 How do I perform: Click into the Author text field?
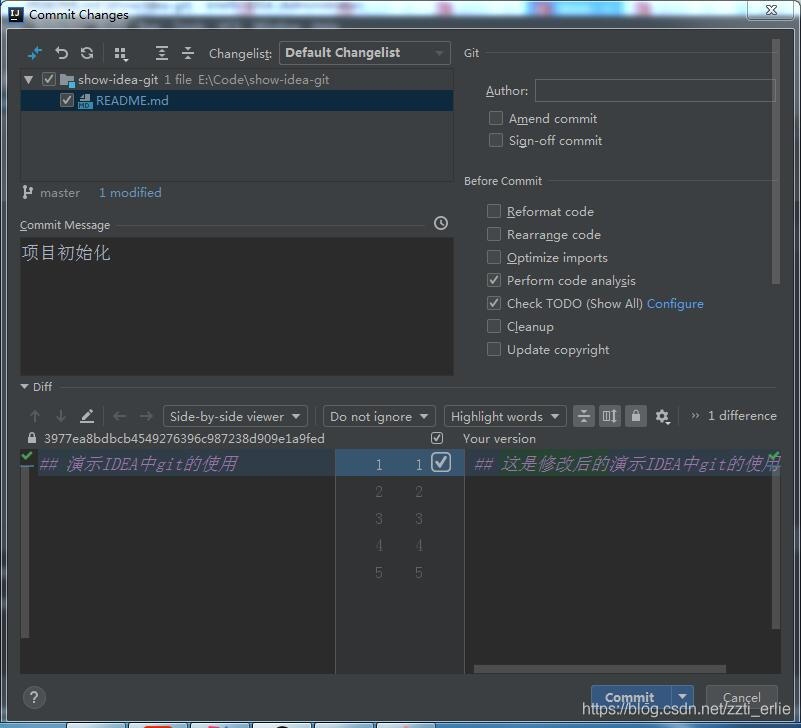pos(654,91)
